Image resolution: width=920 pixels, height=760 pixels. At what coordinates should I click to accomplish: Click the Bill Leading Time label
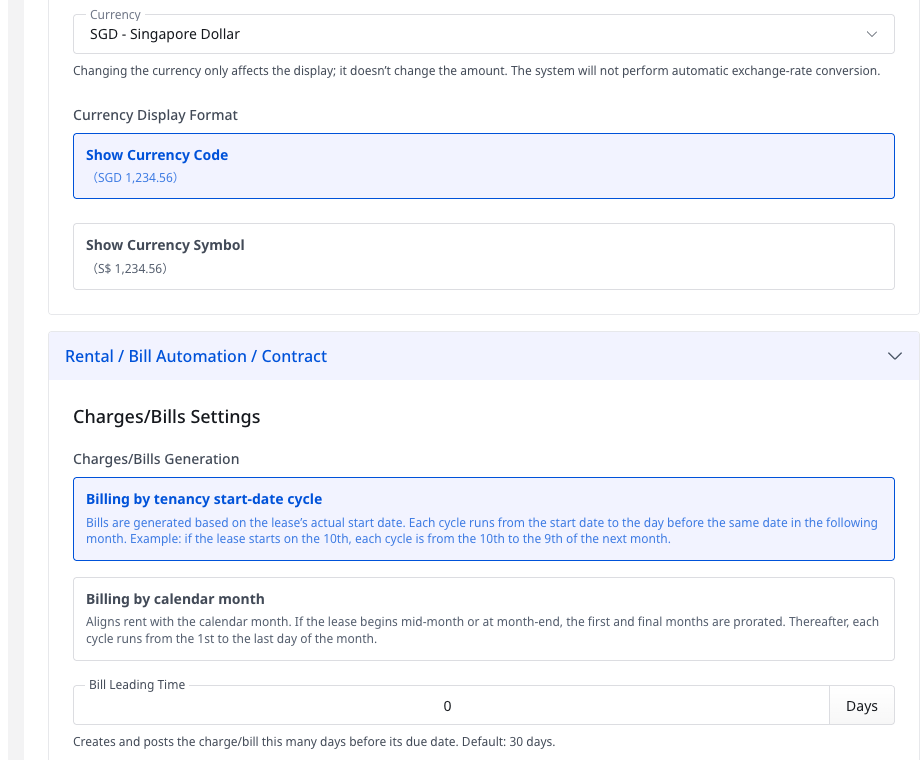click(137, 685)
